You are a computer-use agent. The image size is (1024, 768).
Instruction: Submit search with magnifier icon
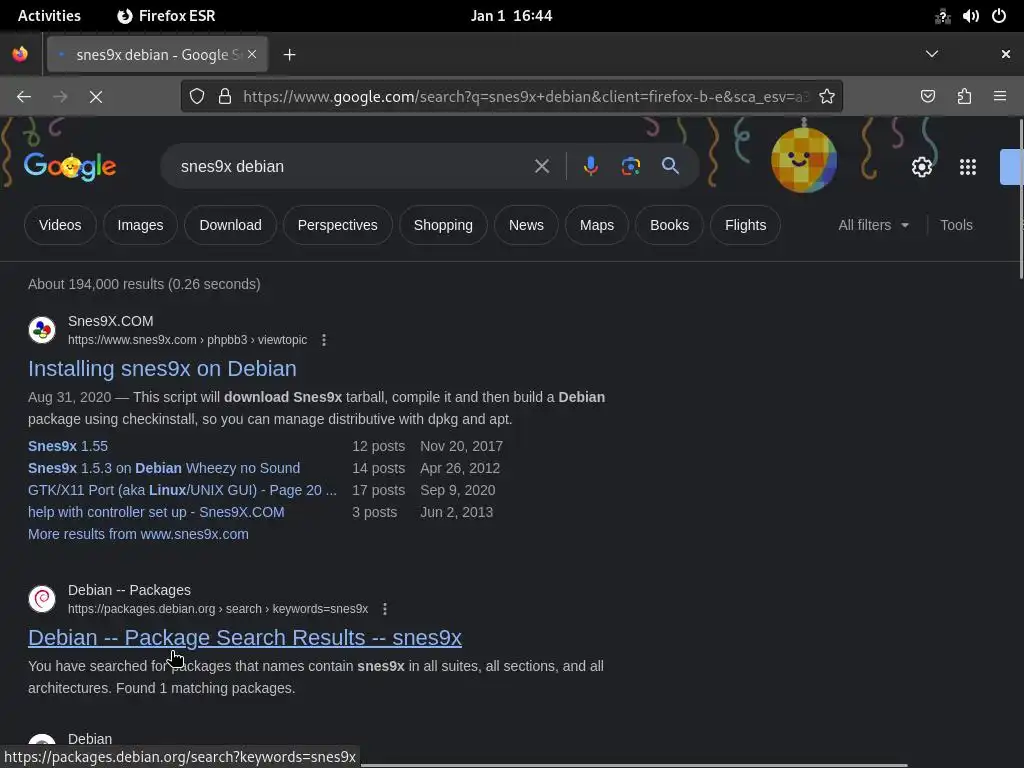[670, 167]
